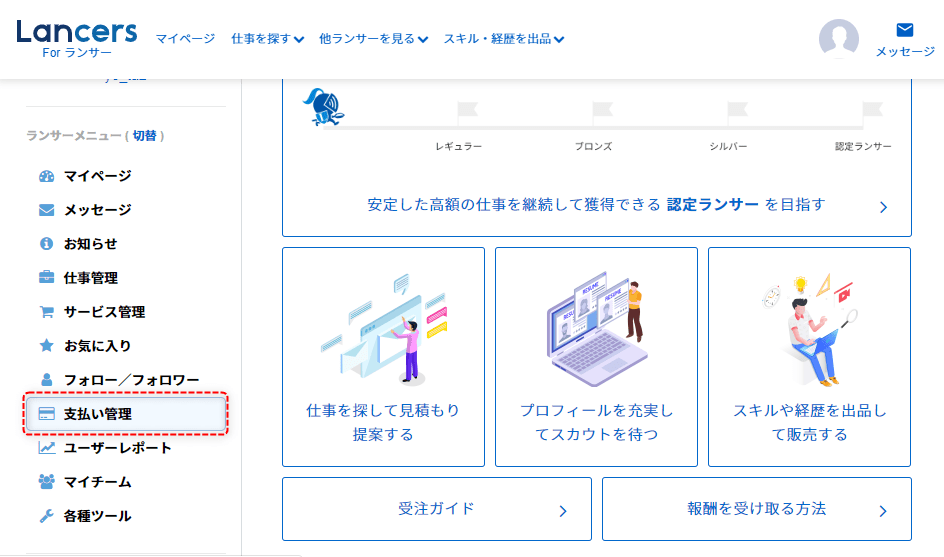
Task: Click the dashboard icon beside マイページ
Action: [x=46, y=176]
